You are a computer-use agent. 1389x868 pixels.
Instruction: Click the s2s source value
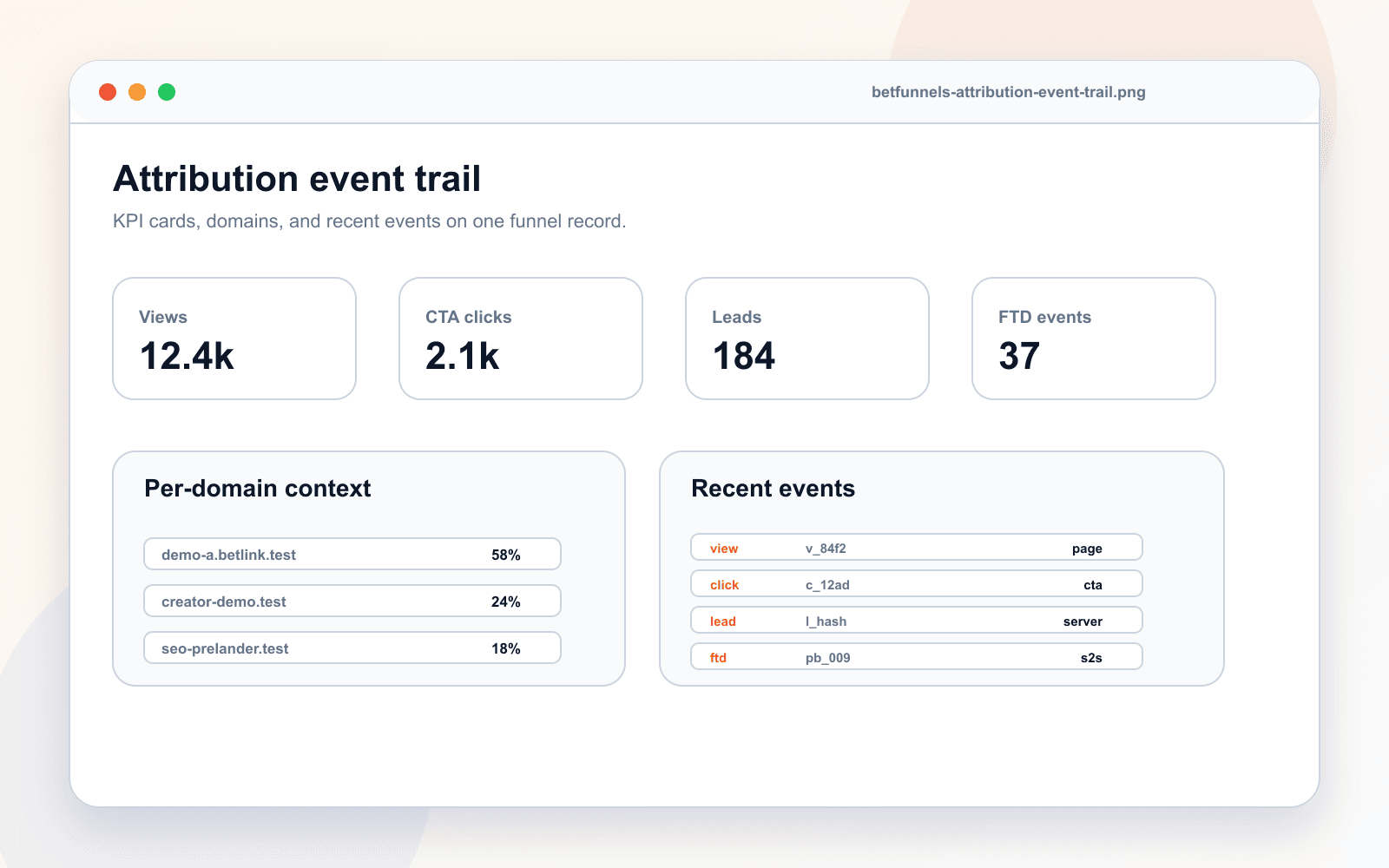(x=1091, y=658)
